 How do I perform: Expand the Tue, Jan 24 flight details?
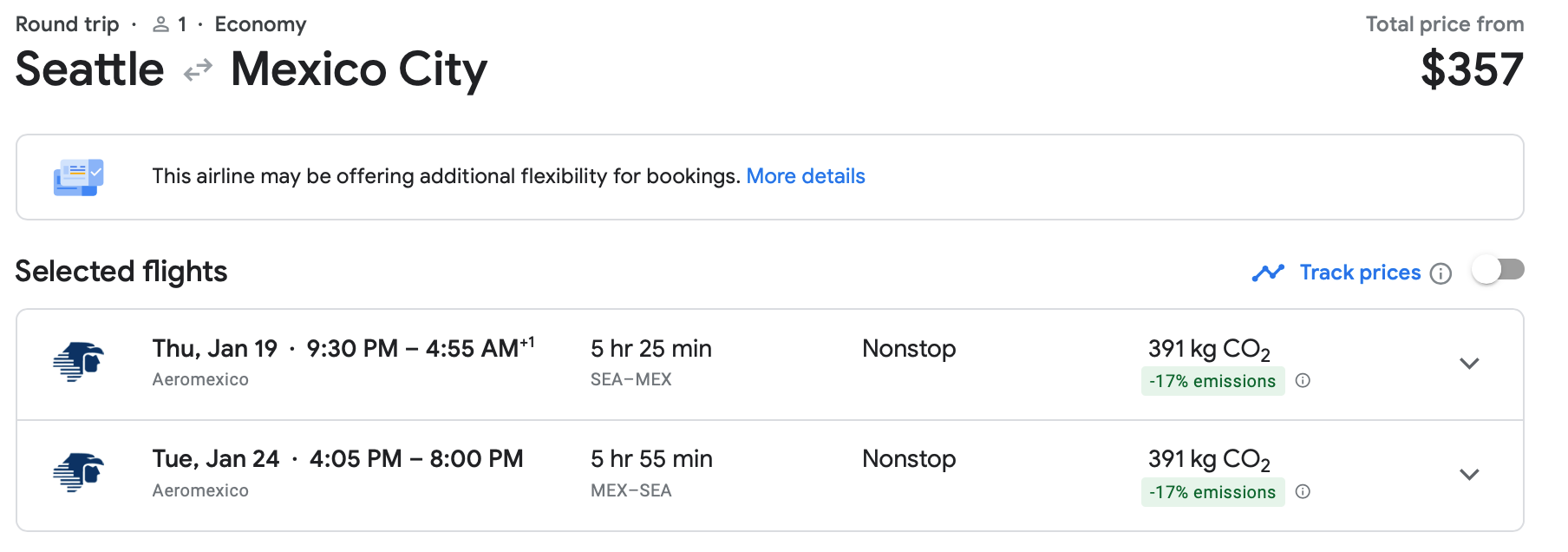[x=1468, y=475]
